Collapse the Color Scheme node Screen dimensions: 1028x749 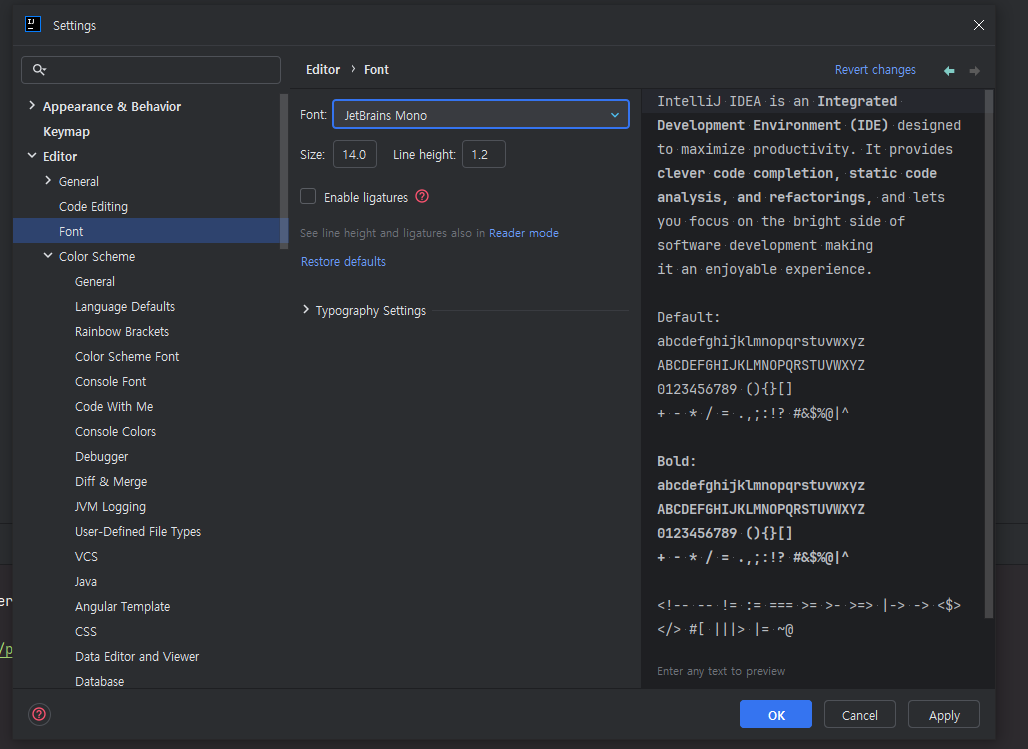tap(48, 256)
